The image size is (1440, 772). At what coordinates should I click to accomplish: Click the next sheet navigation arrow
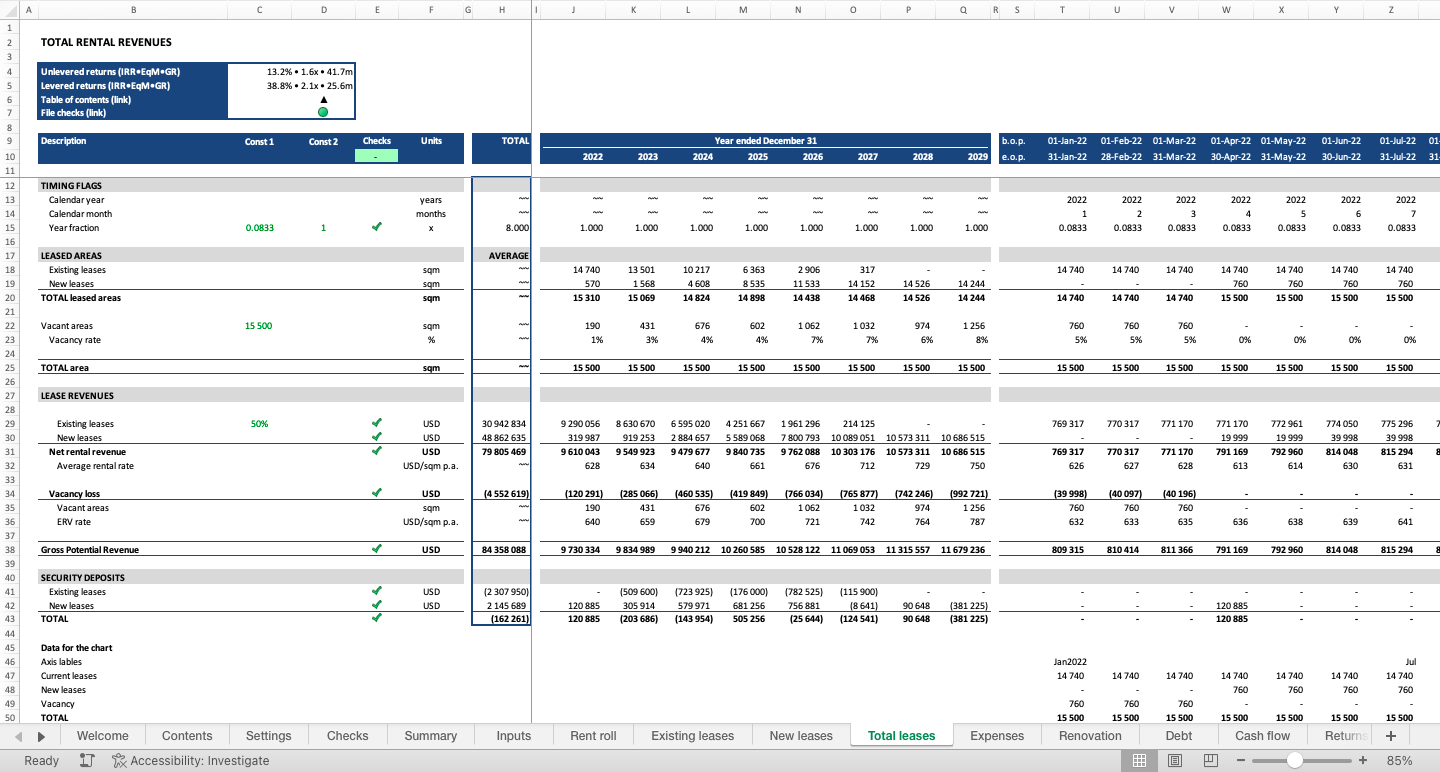[x=41, y=736]
